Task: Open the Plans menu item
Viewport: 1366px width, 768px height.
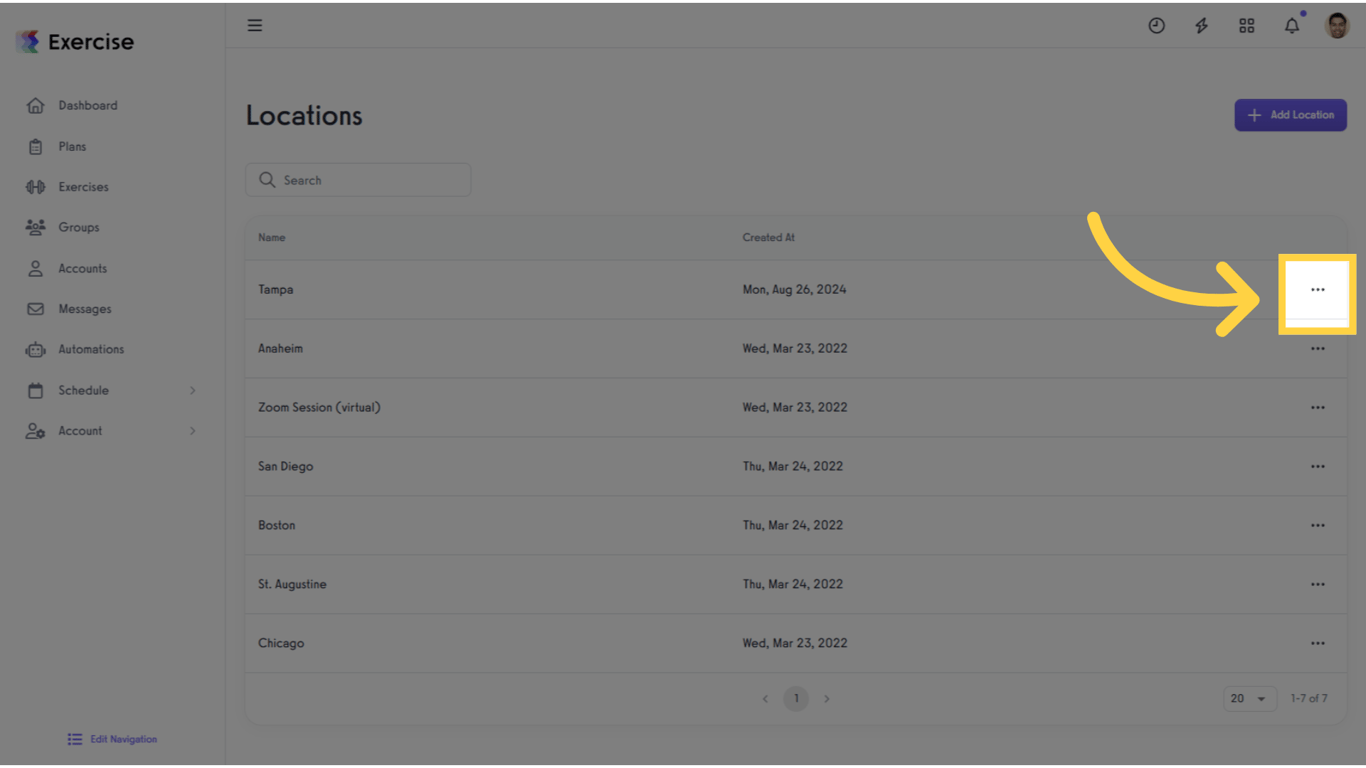Action: 71,146
